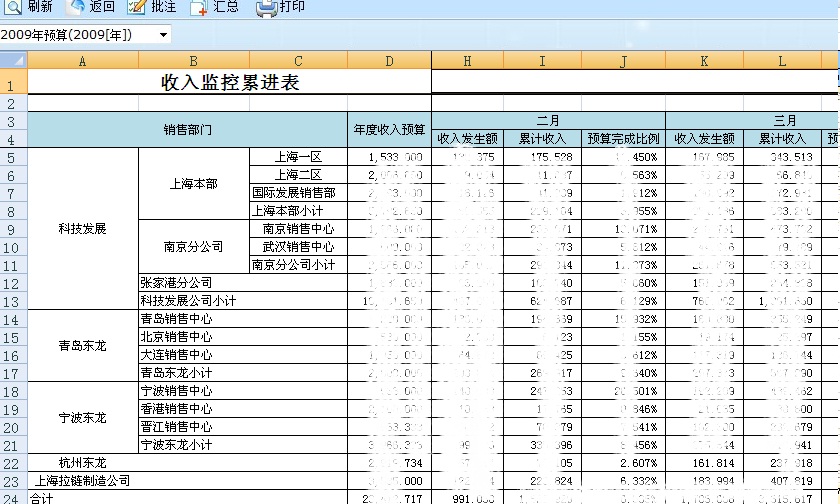Click the 返回 back arrow icon
The height and width of the screenshot is (504, 840).
(77, 6)
